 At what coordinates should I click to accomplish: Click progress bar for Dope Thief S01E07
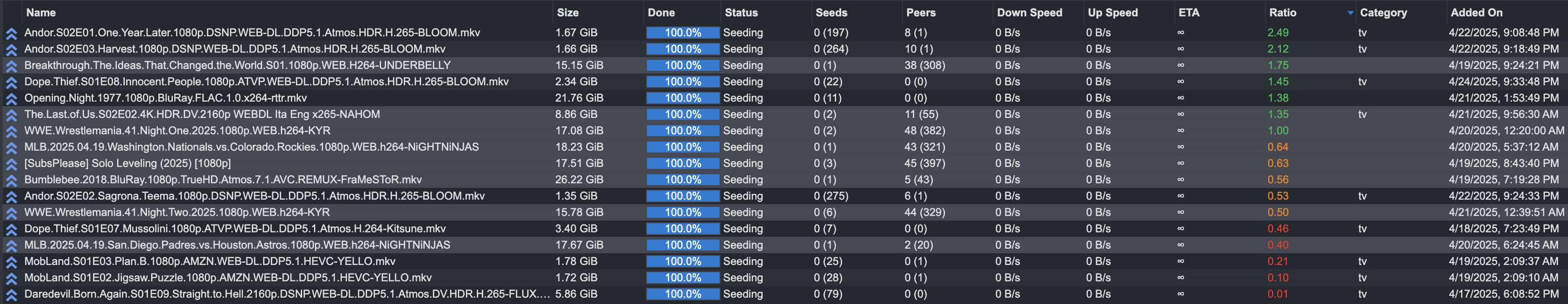click(x=682, y=229)
